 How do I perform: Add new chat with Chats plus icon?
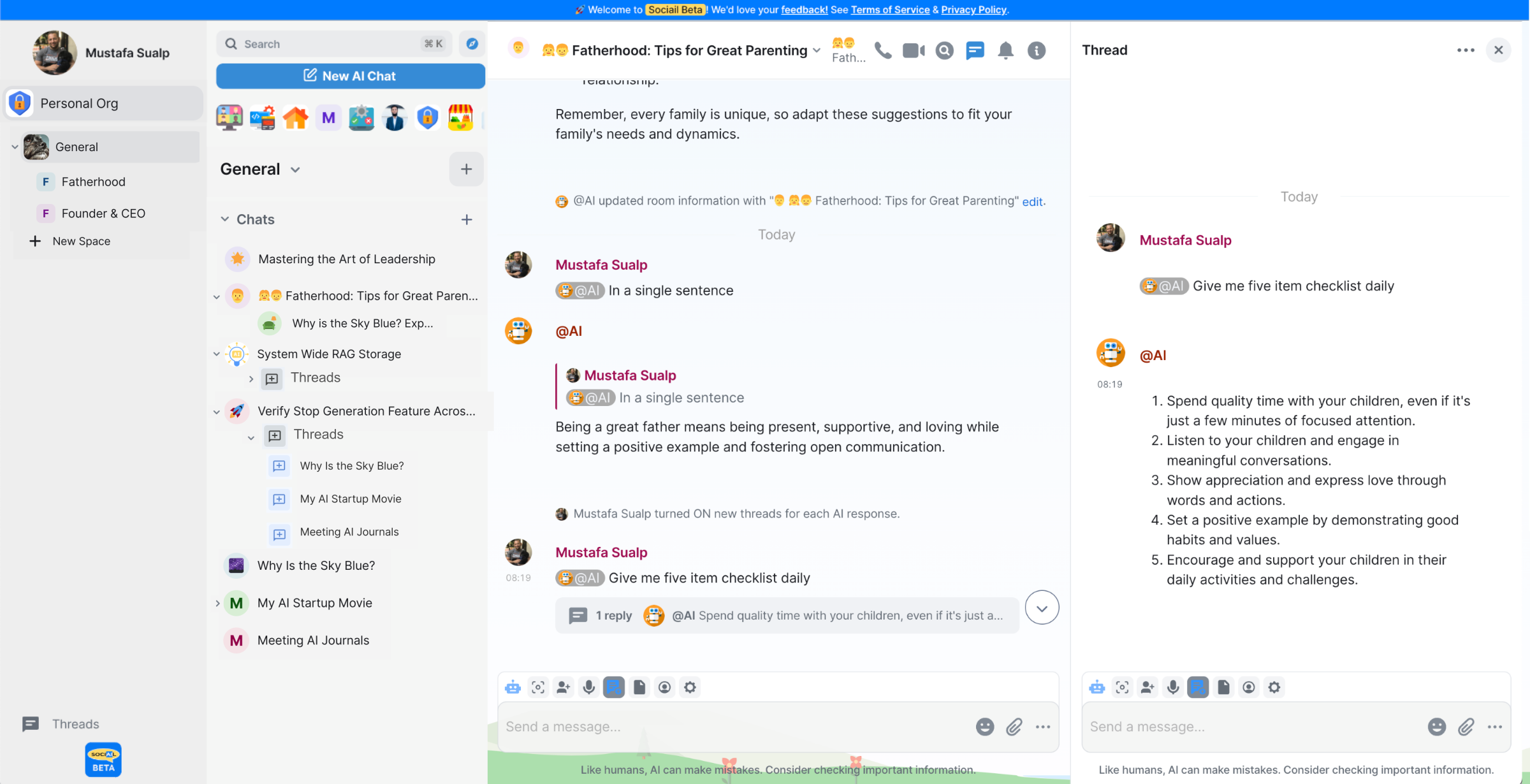pos(467,219)
